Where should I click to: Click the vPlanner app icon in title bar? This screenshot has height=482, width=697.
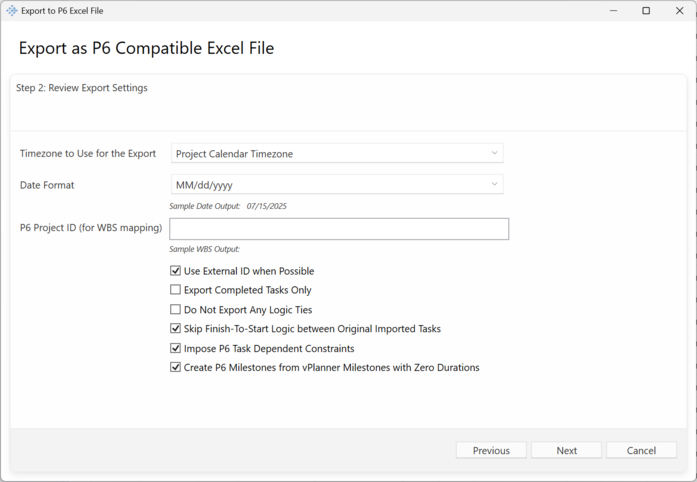pyautogui.click(x=12, y=11)
